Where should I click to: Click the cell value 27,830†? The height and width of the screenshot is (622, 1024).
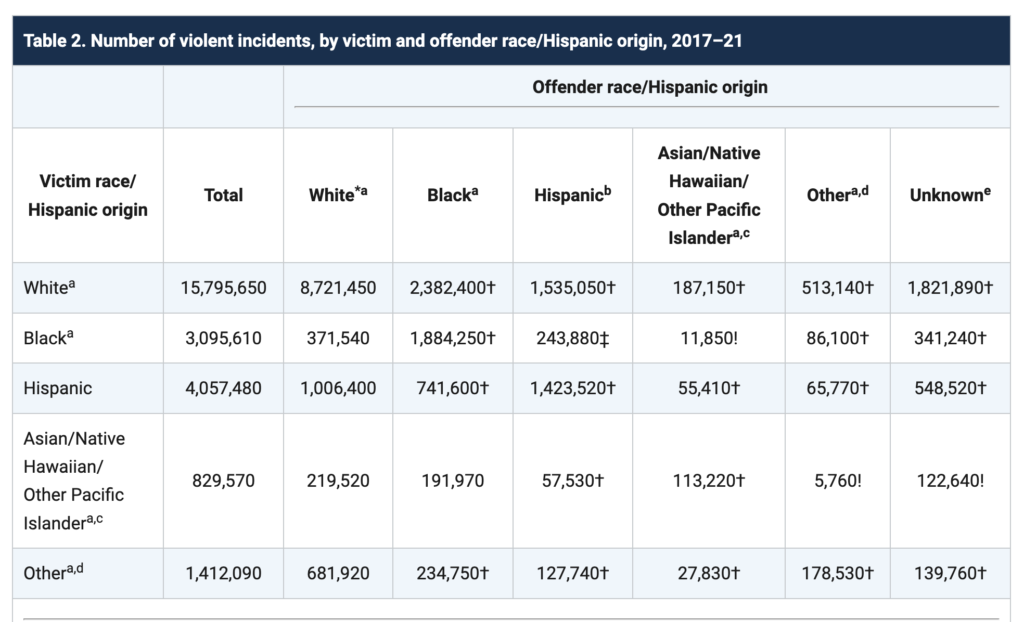(709, 574)
